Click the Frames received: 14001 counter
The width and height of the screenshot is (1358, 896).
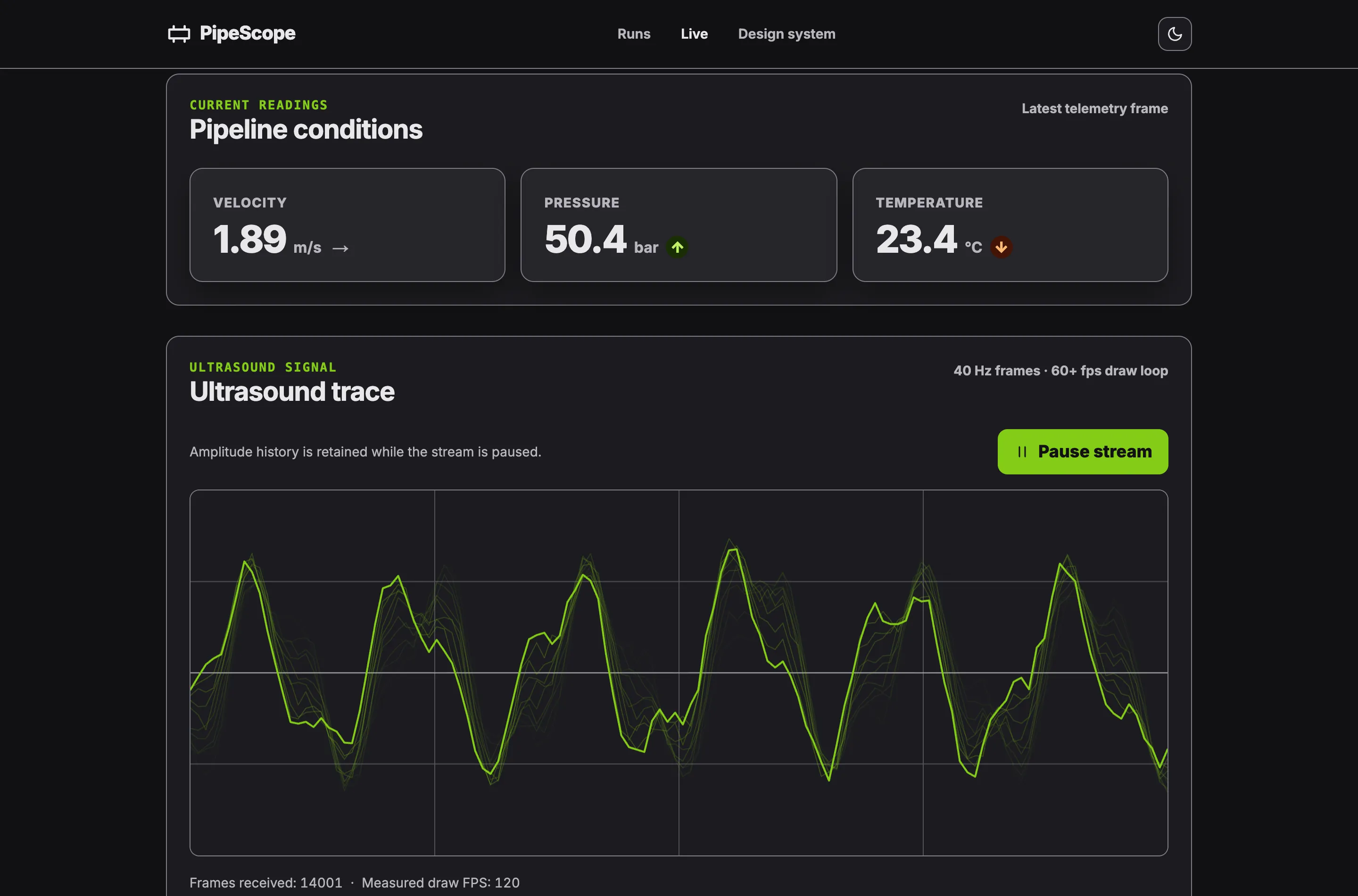pyautogui.click(x=265, y=883)
